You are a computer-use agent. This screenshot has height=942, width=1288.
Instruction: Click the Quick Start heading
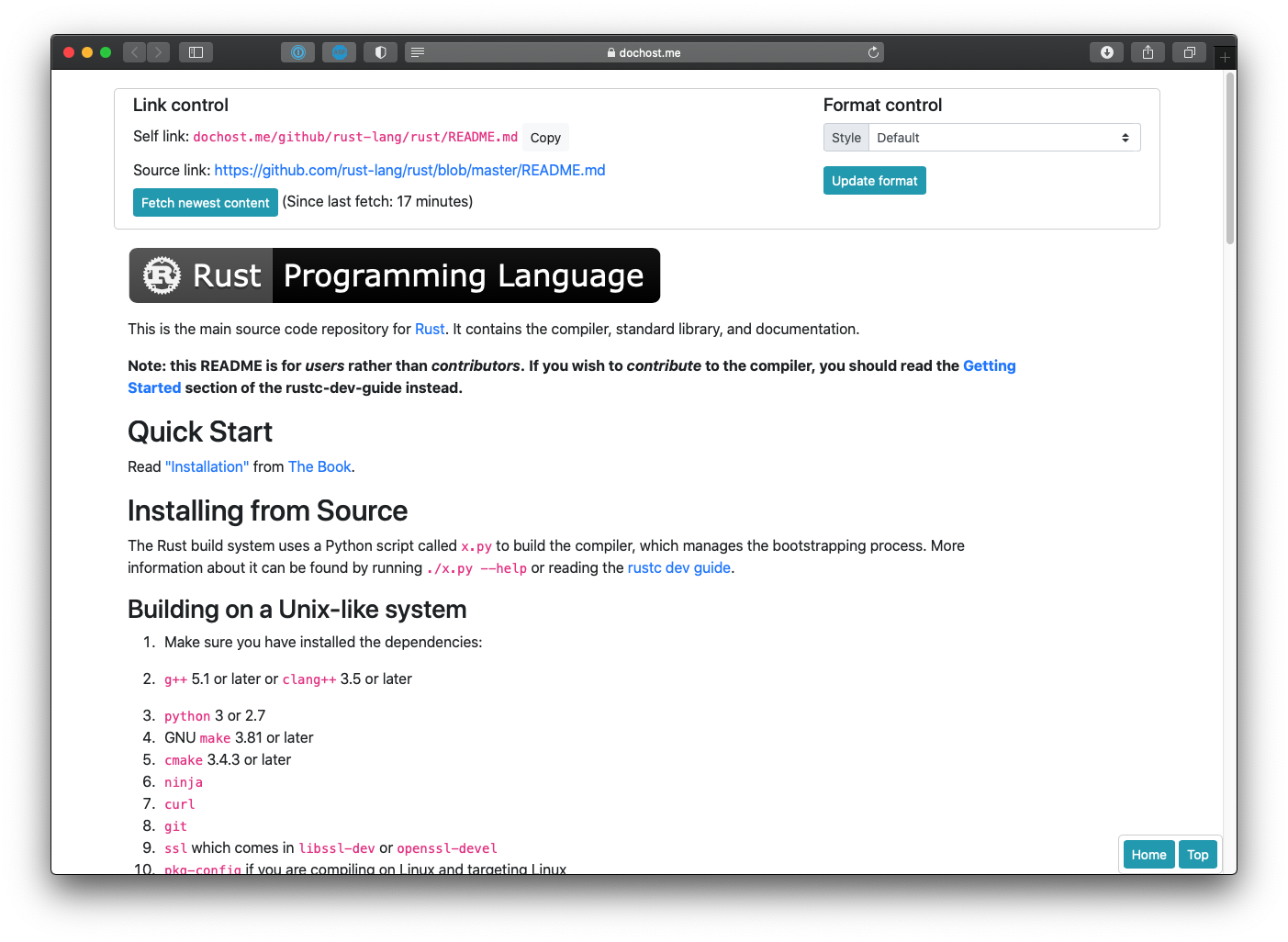200,432
